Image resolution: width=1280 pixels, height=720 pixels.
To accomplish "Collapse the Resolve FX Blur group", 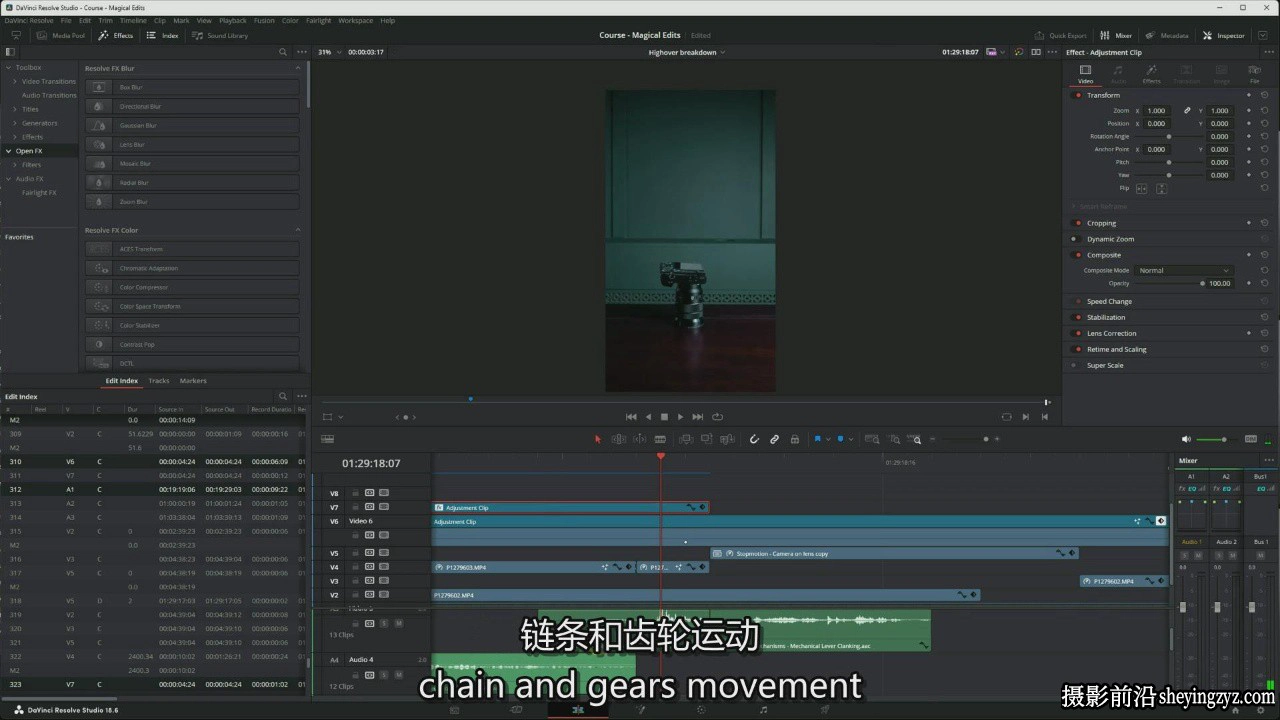I will 298,68.
